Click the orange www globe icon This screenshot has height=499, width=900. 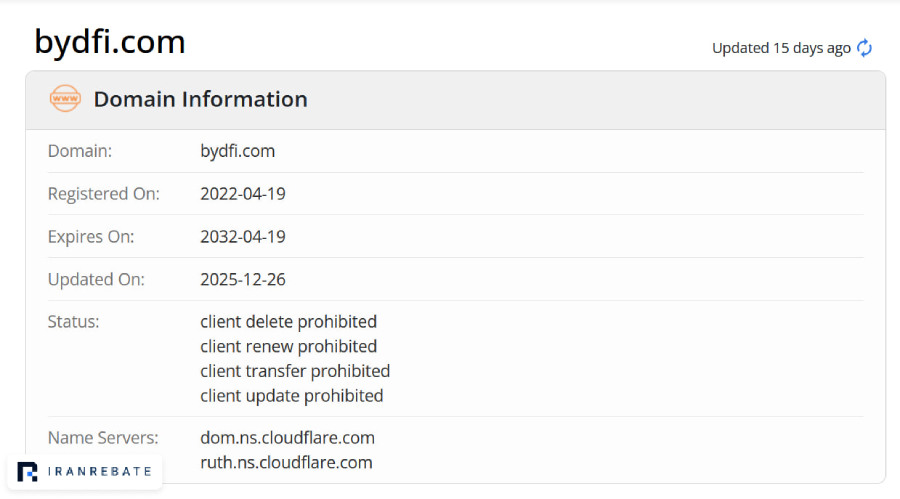[65, 99]
